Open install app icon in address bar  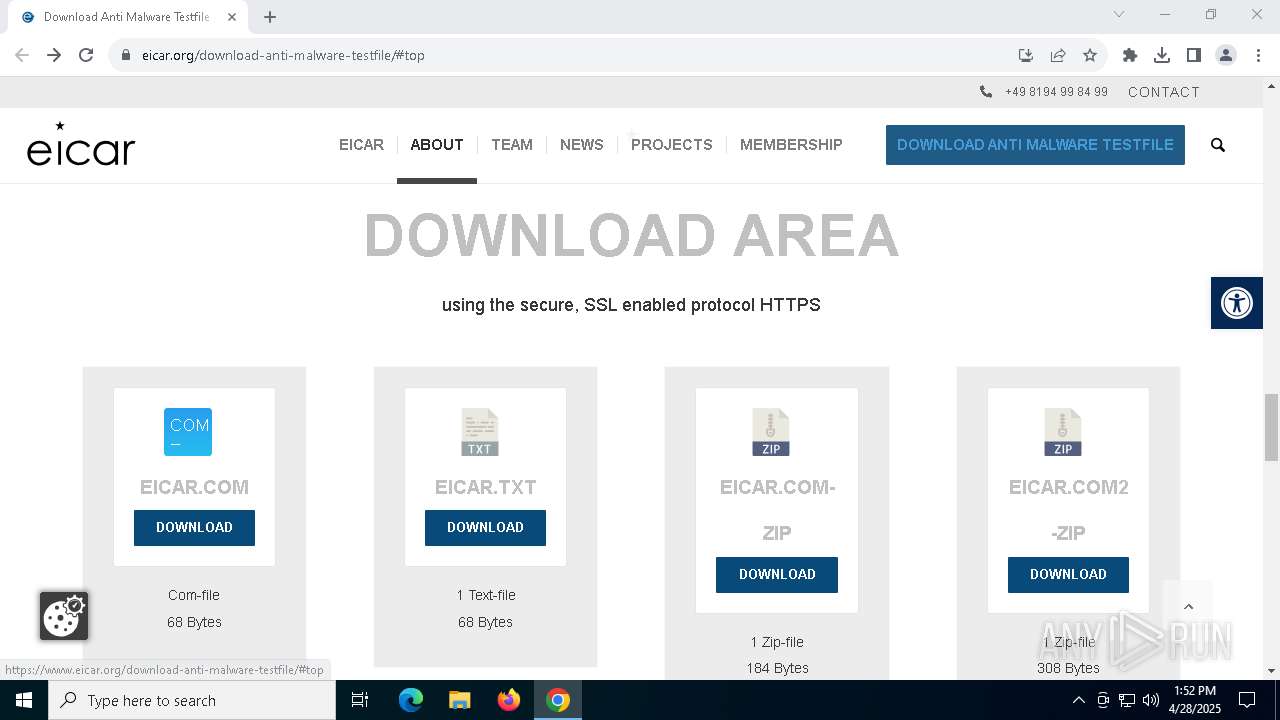pyautogui.click(x=1025, y=55)
